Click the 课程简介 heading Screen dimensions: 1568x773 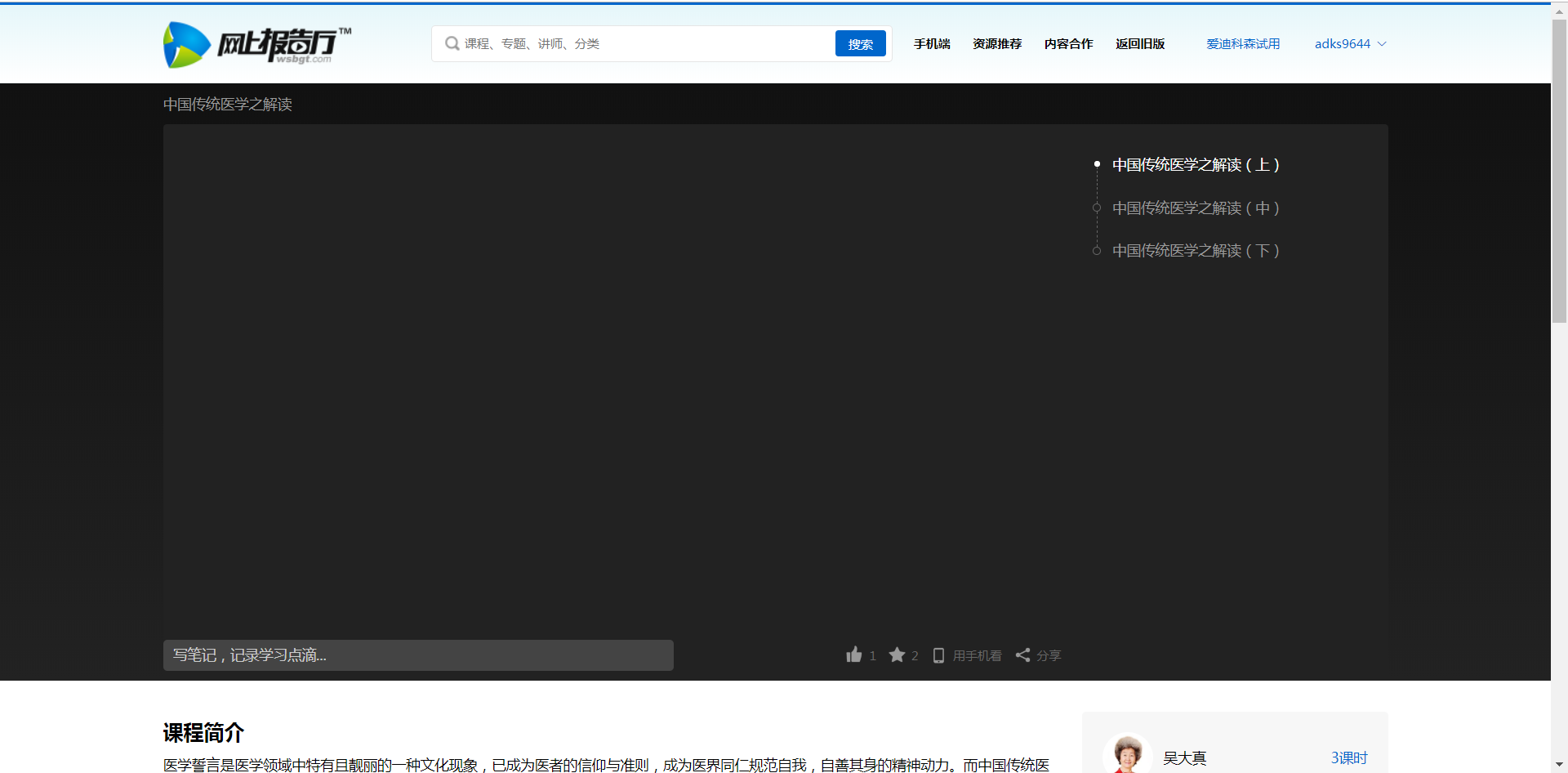(203, 733)
